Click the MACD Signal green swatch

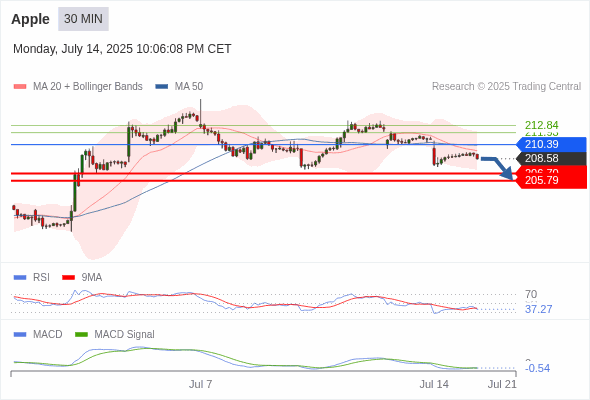[82, 335]
